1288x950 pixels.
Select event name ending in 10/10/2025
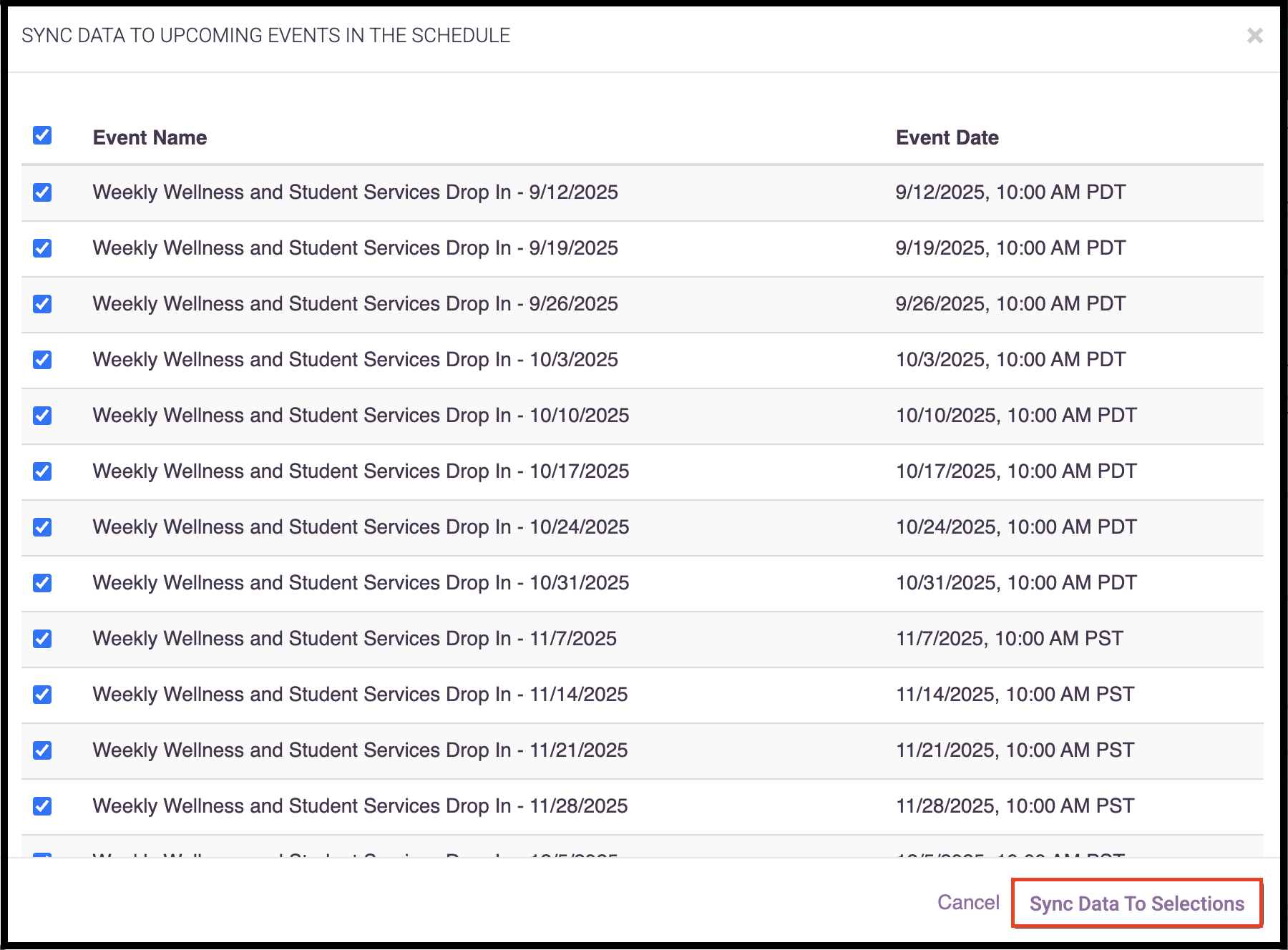tap(361, 416)
